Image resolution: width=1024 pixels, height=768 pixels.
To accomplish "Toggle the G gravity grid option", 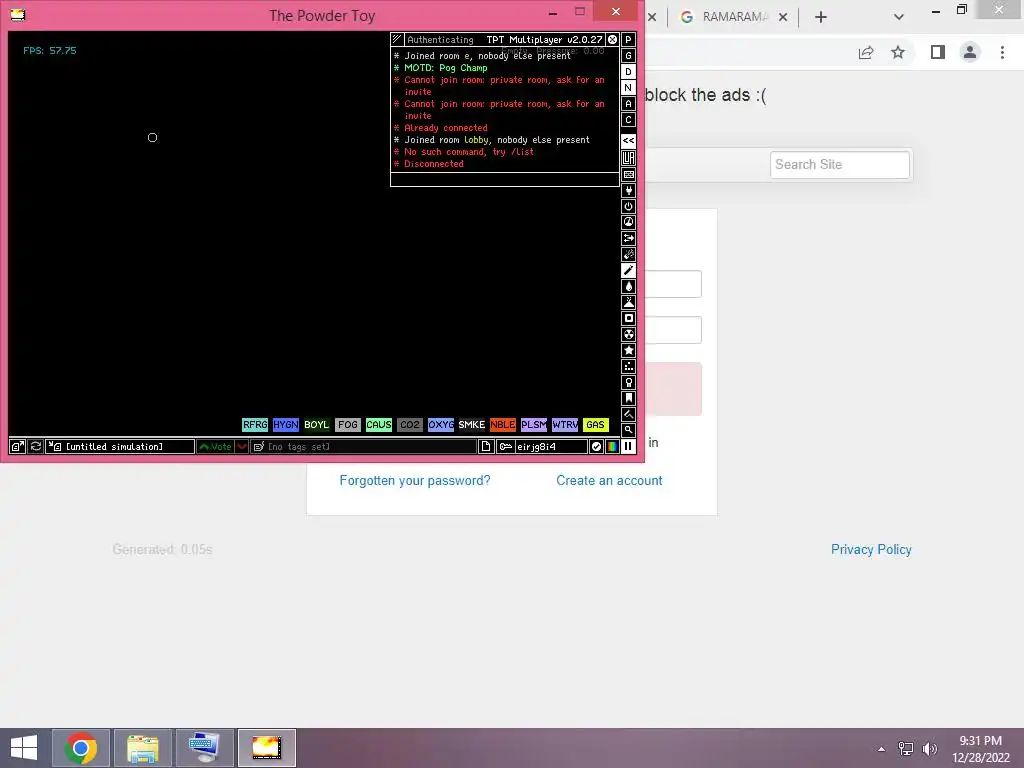I will tap(628, 56).
